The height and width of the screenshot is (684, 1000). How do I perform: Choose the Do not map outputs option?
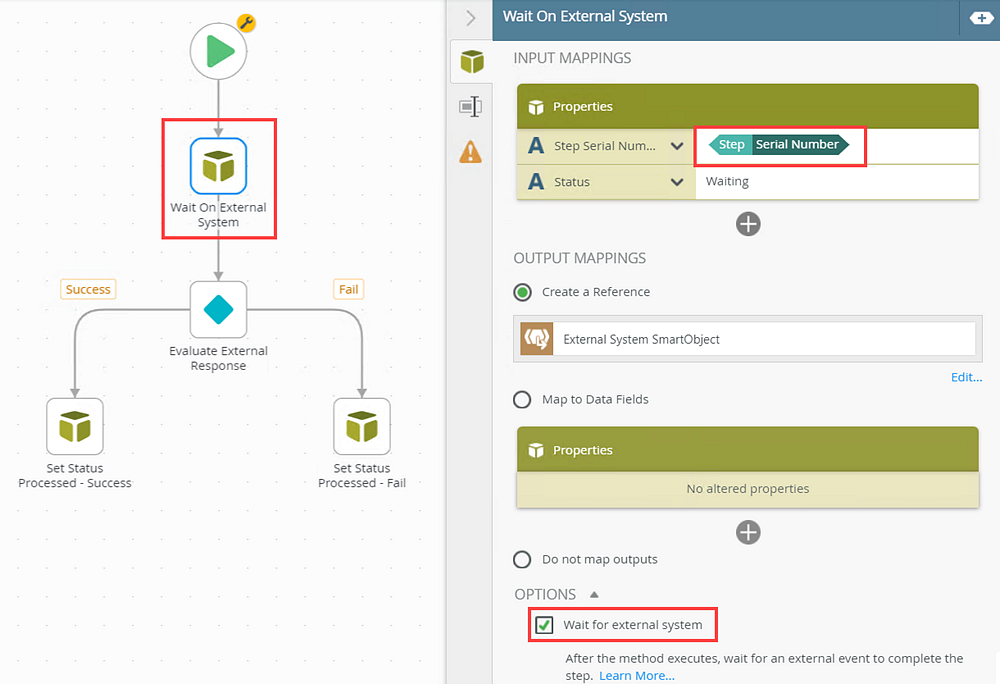pos(522,560)
